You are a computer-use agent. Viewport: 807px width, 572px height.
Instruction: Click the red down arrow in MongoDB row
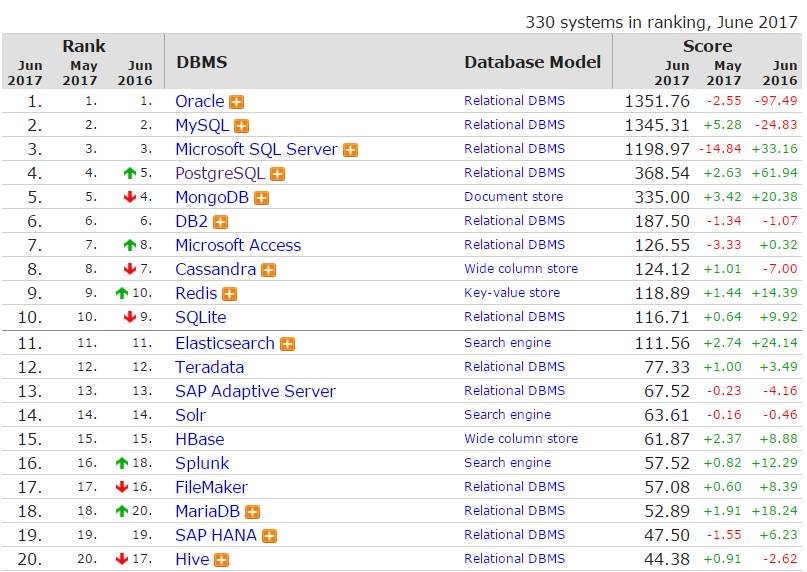pos(130,197)
